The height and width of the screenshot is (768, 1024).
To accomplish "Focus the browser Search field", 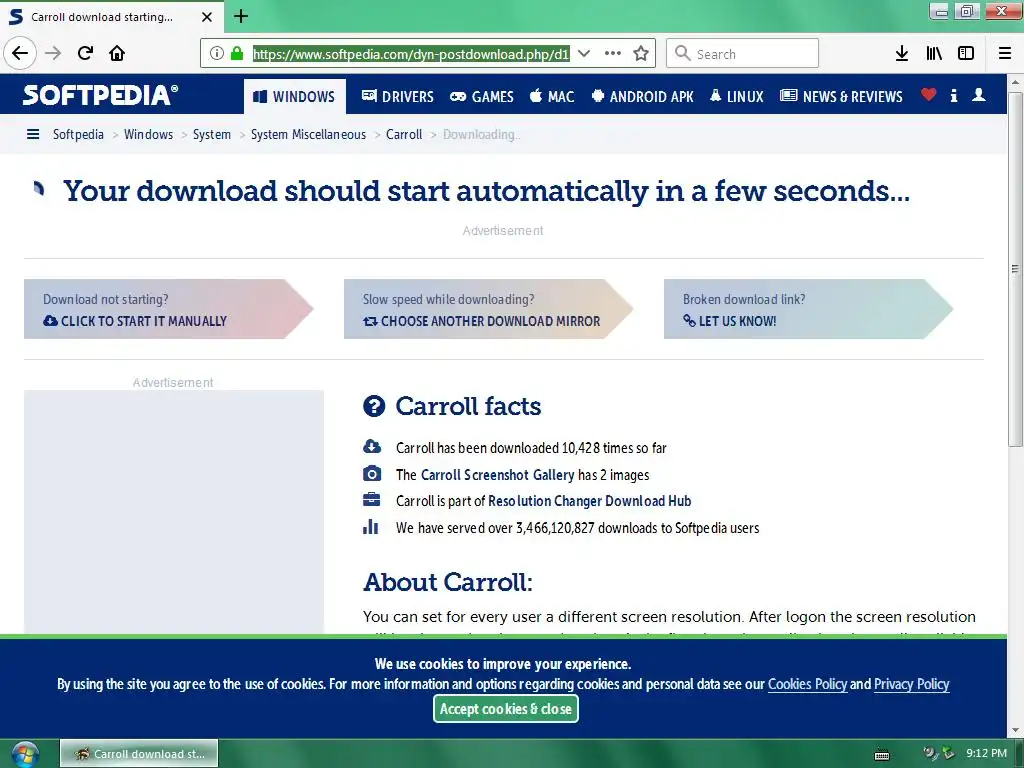I will click(743, 54).
